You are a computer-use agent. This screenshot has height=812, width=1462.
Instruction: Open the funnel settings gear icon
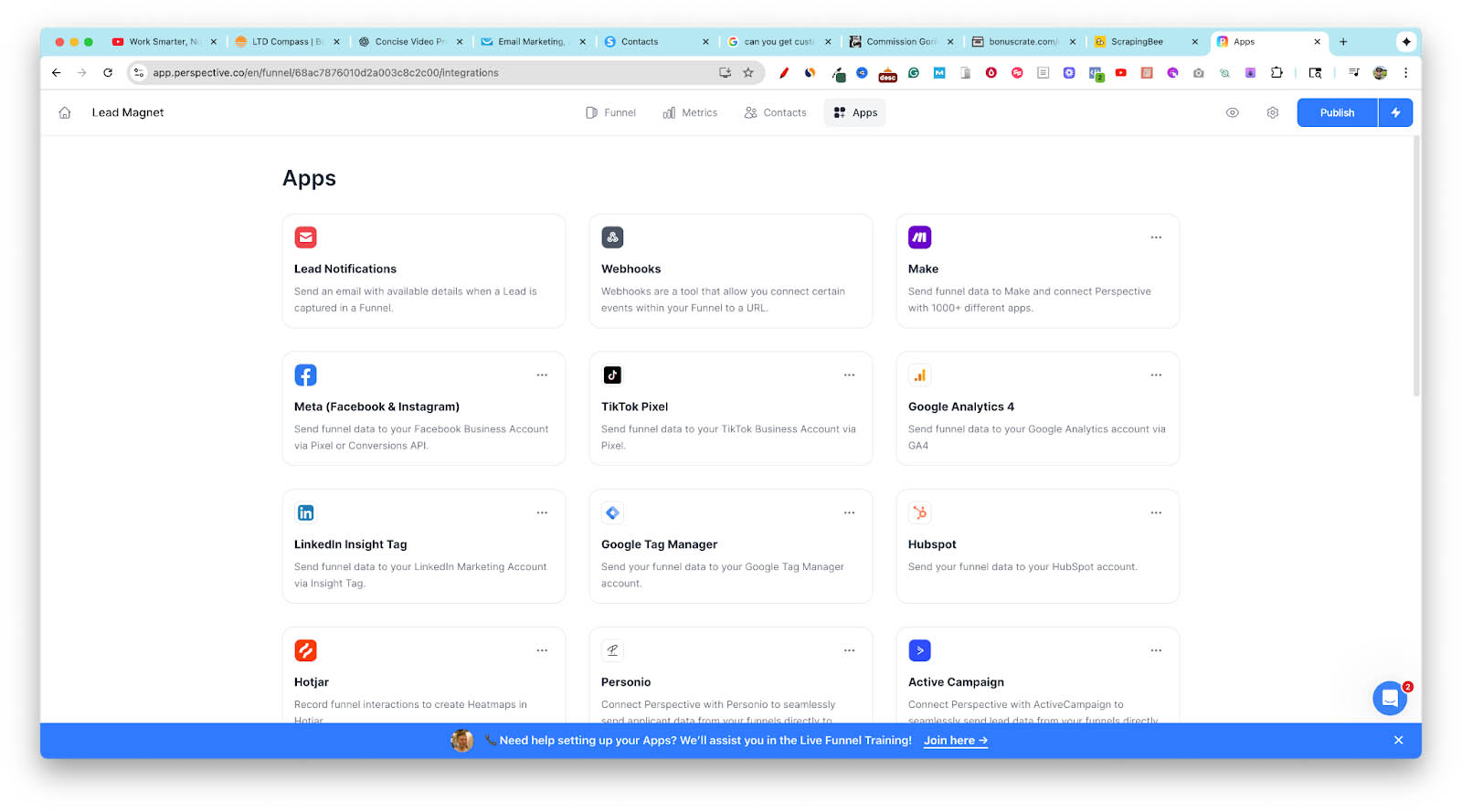click(x=1272, y=113)
